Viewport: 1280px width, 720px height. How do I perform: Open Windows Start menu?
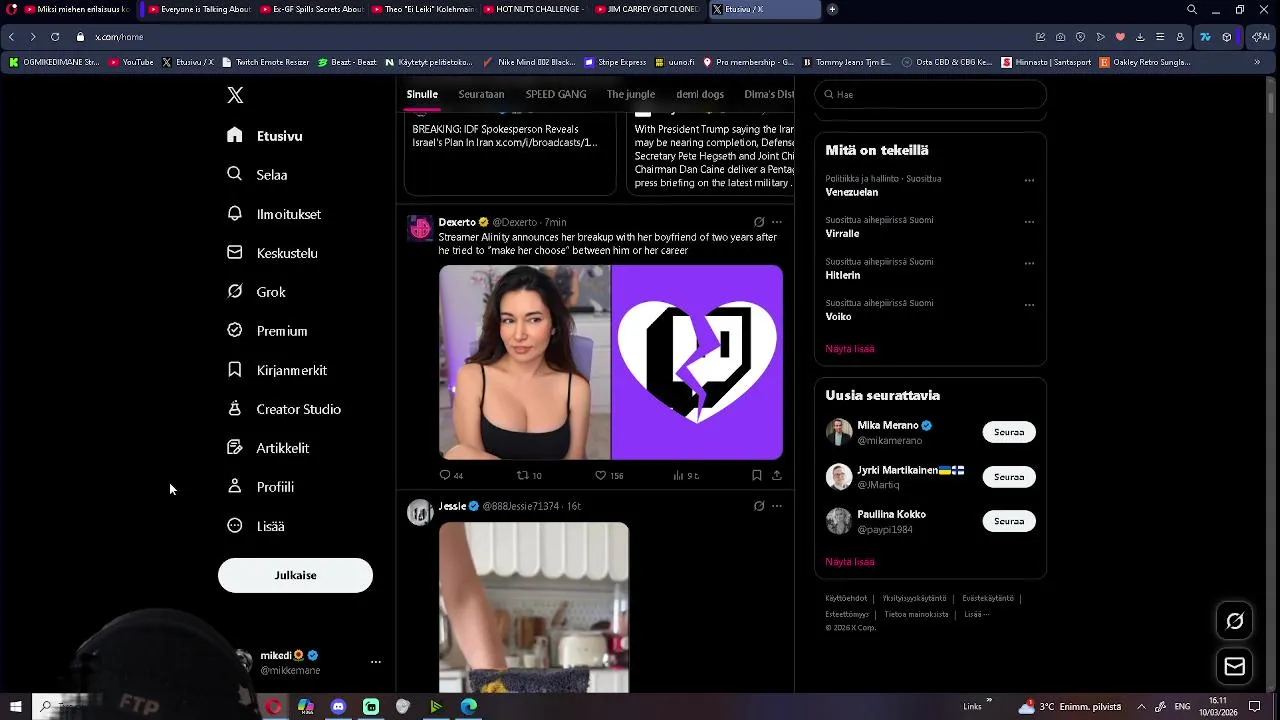pos(15,706)
